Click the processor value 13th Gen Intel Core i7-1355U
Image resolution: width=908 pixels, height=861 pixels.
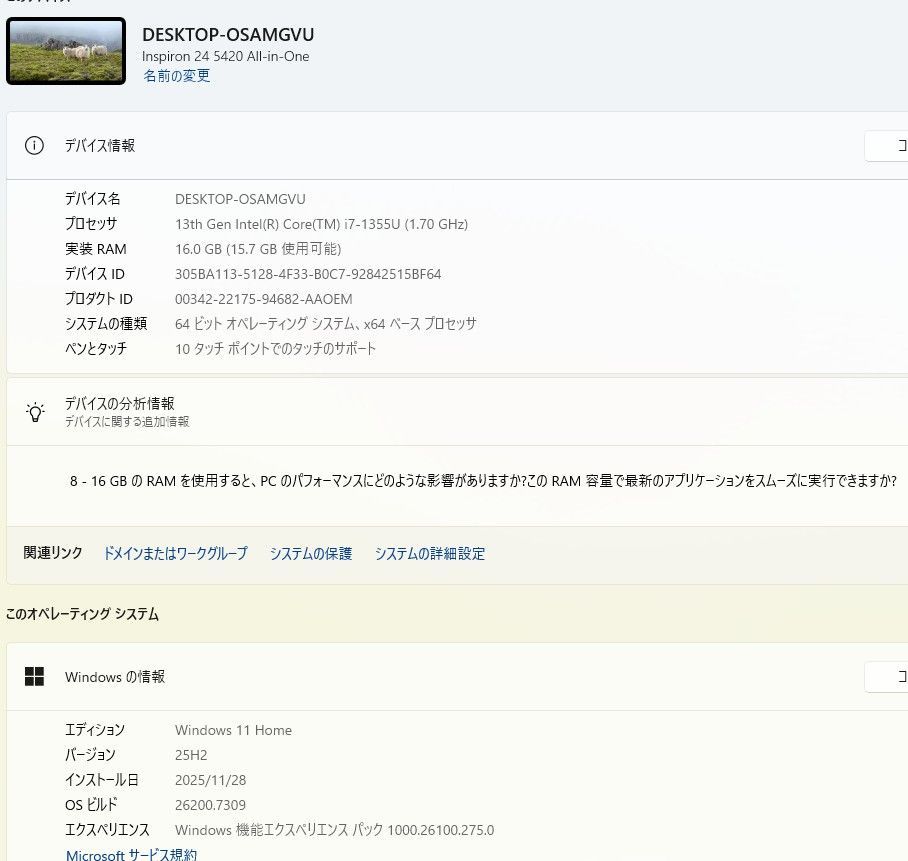coord(321,224)
